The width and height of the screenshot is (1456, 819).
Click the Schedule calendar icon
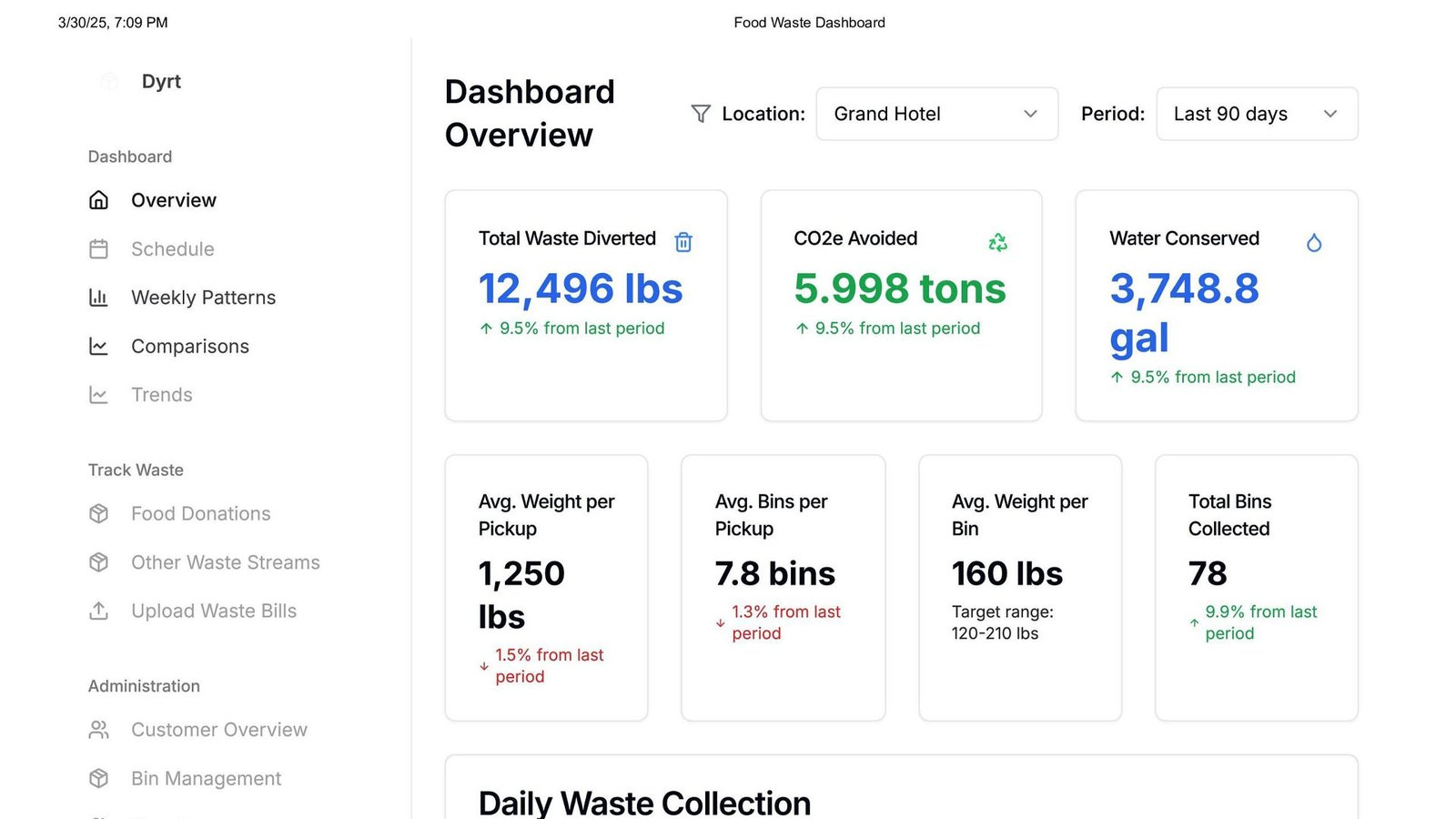(x=99, y=248)
